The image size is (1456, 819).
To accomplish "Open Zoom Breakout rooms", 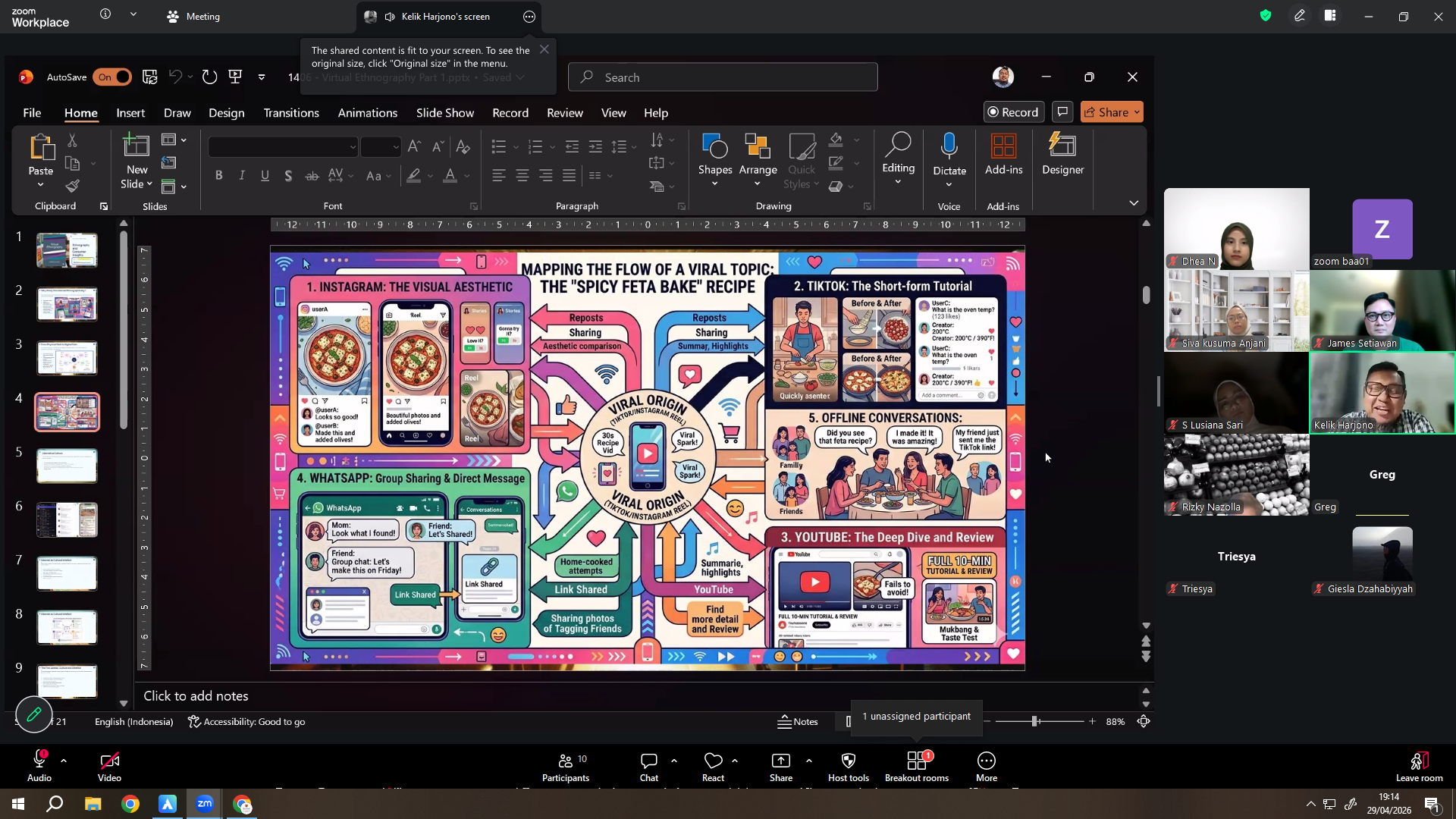I will (917, 767).
